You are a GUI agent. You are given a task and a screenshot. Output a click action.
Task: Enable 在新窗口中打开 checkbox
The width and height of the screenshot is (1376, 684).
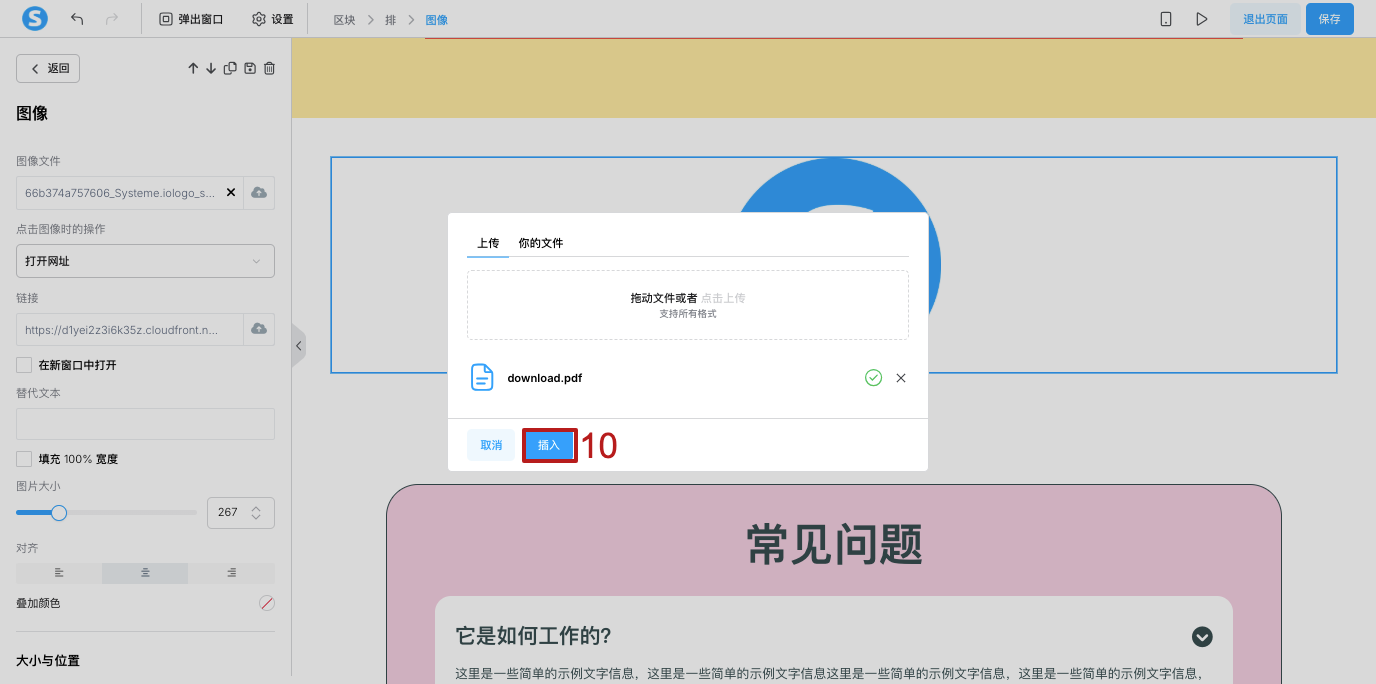click(x=24, y=365)
